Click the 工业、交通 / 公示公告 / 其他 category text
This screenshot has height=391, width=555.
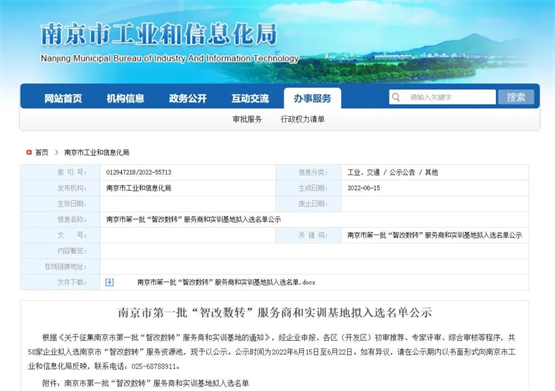point(393,172)
